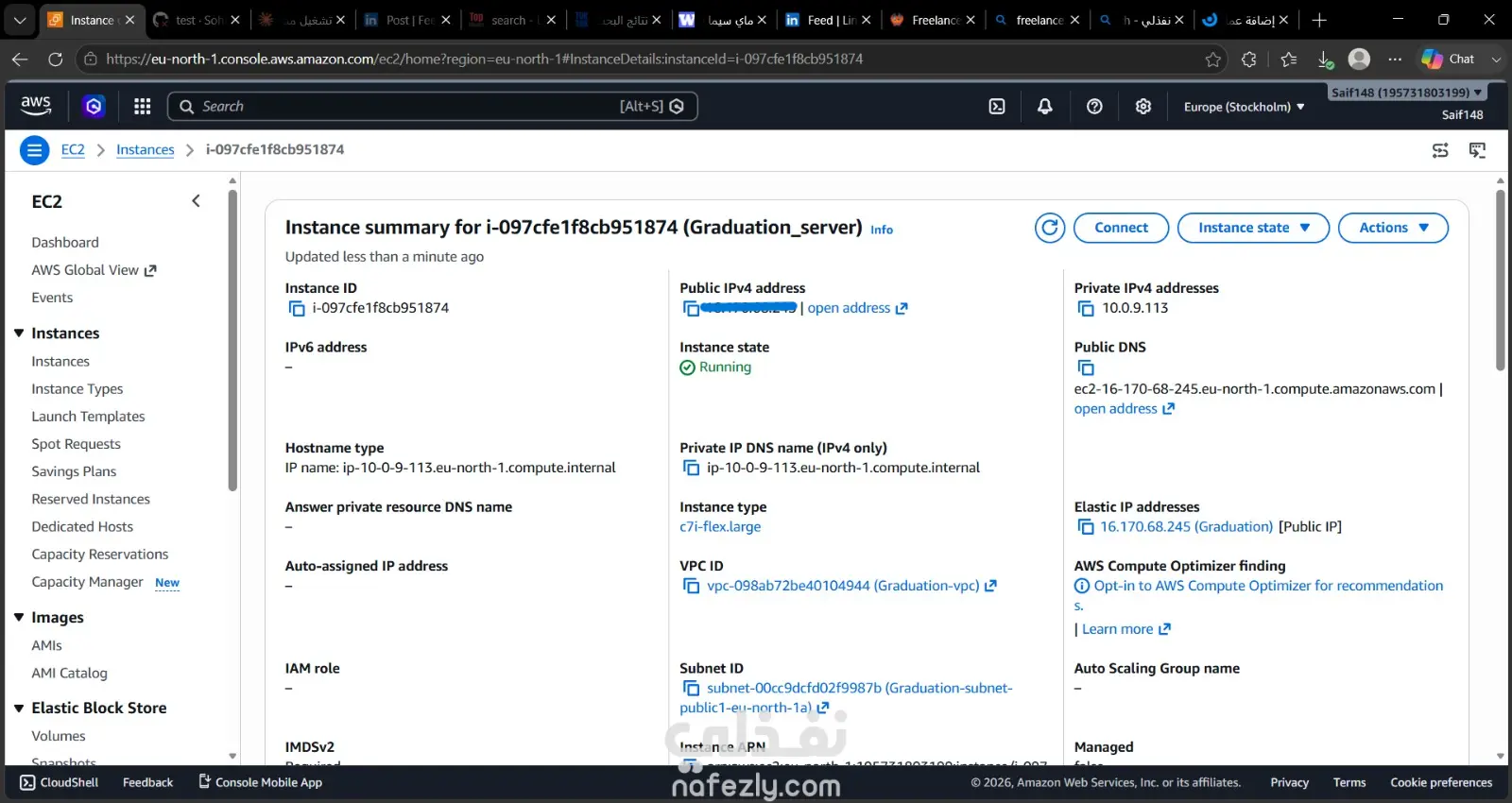The image size is (1512, 803).
Task: Open AMI Catalog in the sidebar
Action: pos(69,674)
